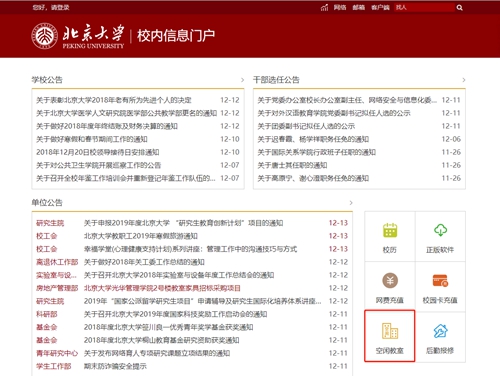Screen dimensions: 500x376
Task: Click the 校内信息门户 title
Action: [x=176, y=36]
